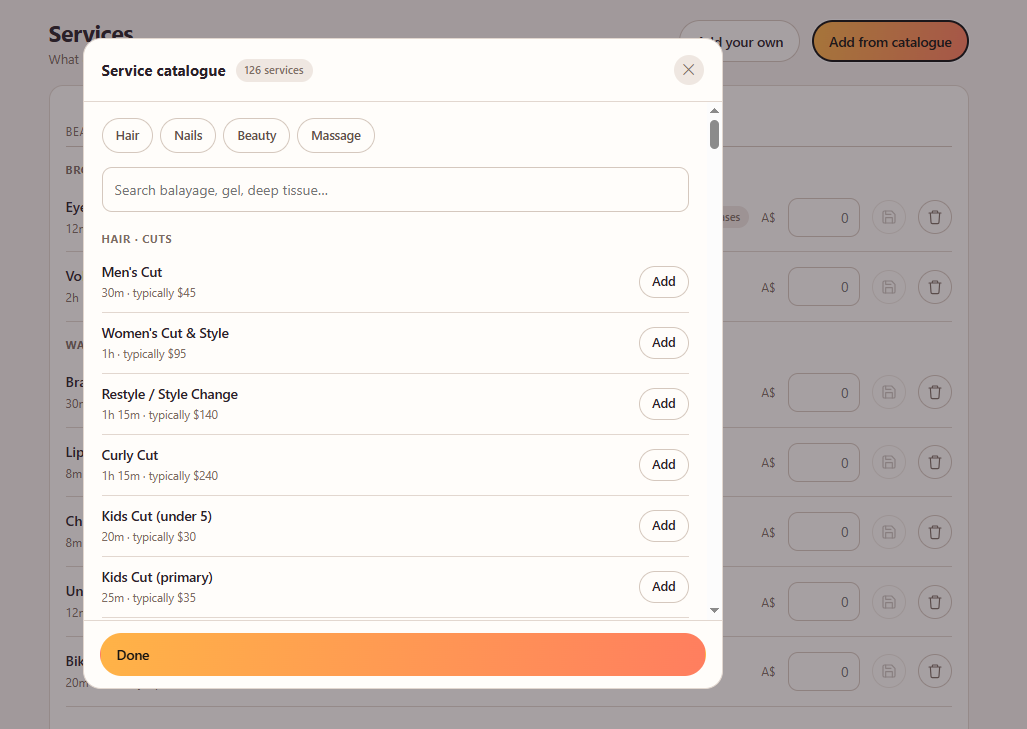Image resolution: width=1027 pixels, height=729 pixels.
Task: Delete the Vo… service row
Action: pyautogui.click(x=935, y=287)
